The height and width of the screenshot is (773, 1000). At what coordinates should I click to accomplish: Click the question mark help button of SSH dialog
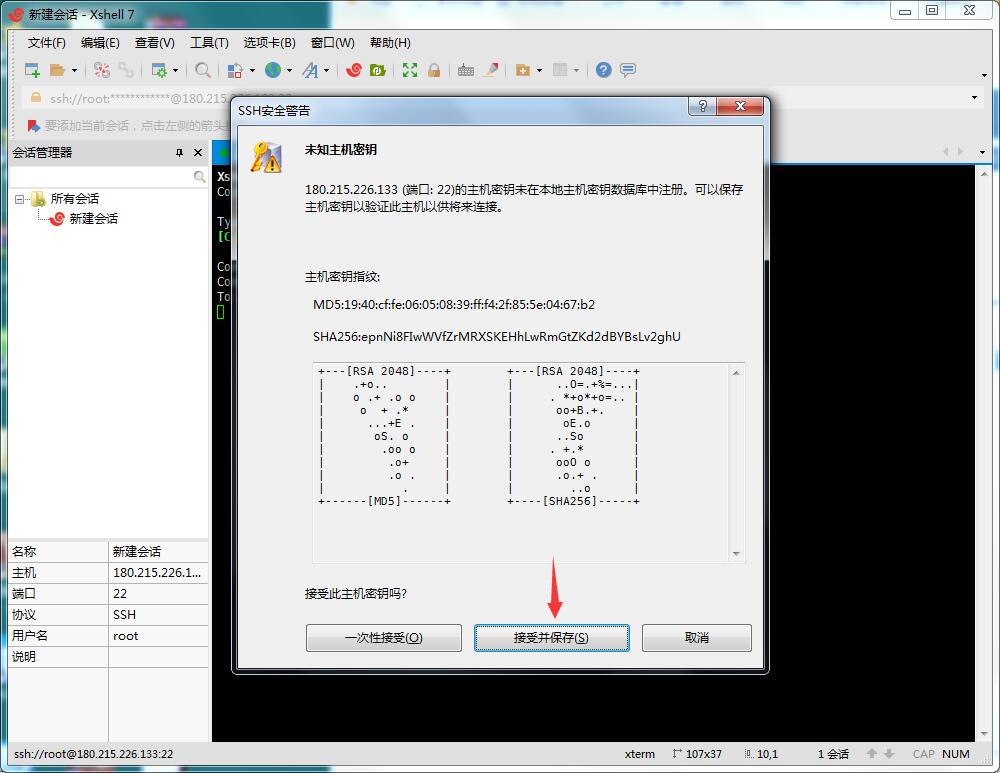click(x=703, y=106)
